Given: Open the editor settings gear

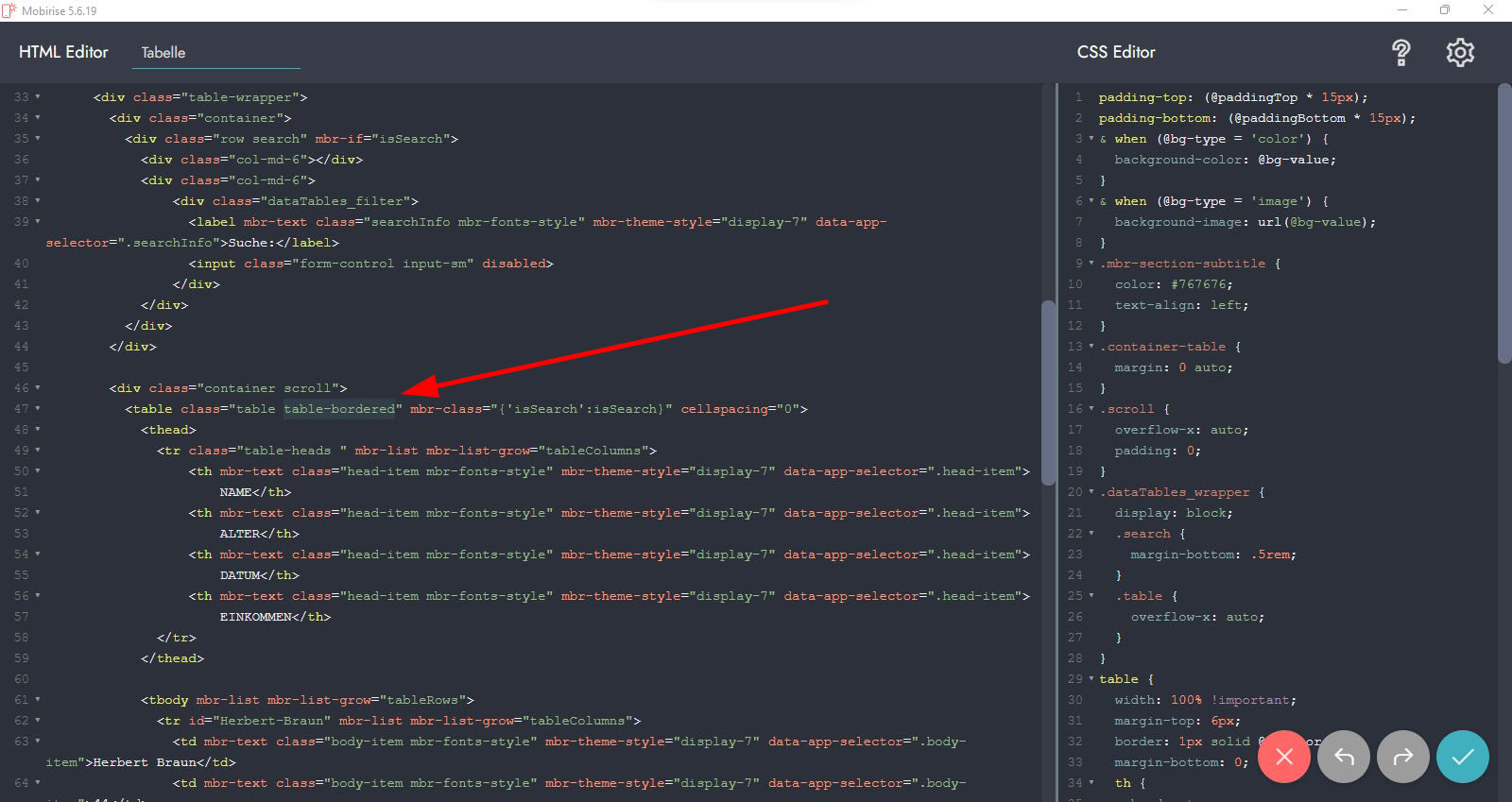Looking at the screenshot, I should 1460,53.
